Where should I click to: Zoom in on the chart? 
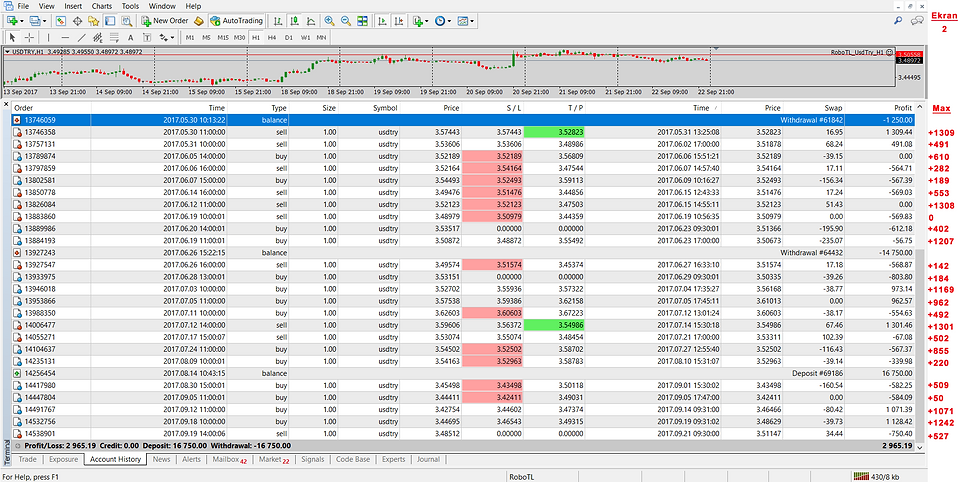coord(329,21)
